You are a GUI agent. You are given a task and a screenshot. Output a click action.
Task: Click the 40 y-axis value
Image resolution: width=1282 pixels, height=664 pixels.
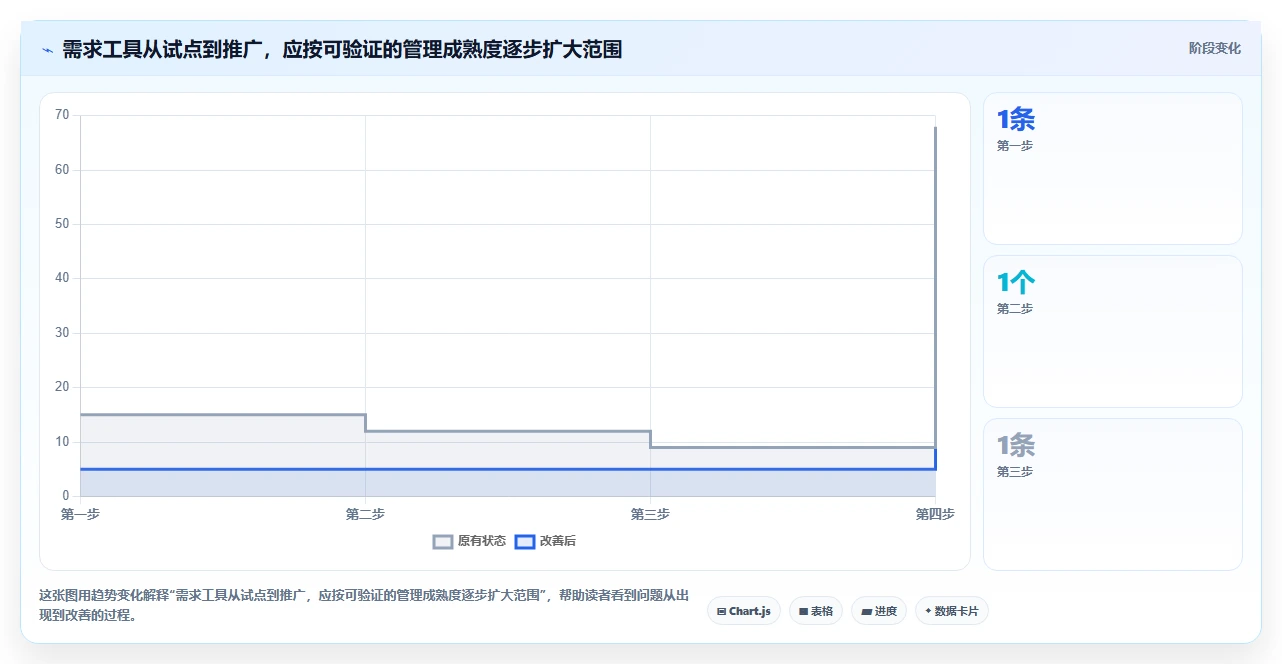click(x=62, y=278)
